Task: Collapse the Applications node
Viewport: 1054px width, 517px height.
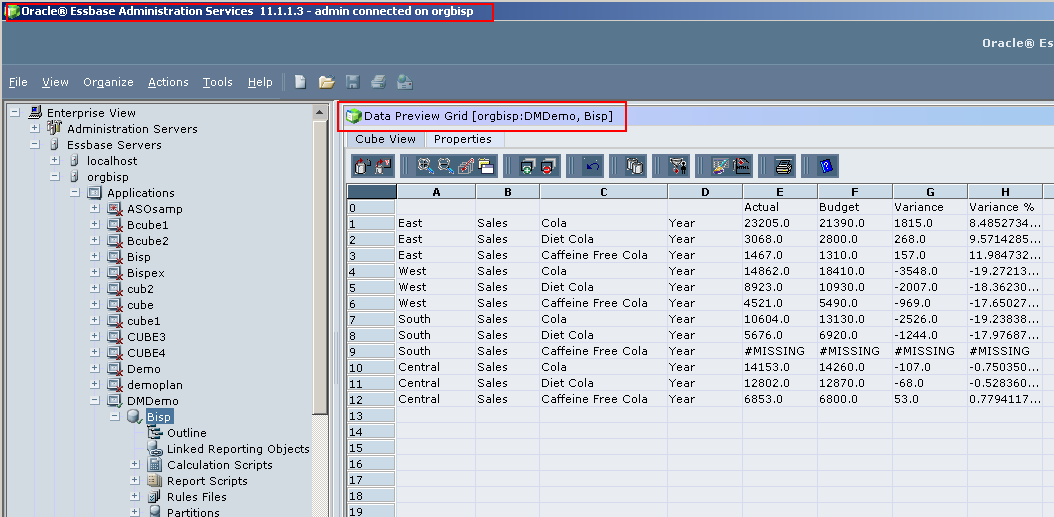Action: pos(75,193)
